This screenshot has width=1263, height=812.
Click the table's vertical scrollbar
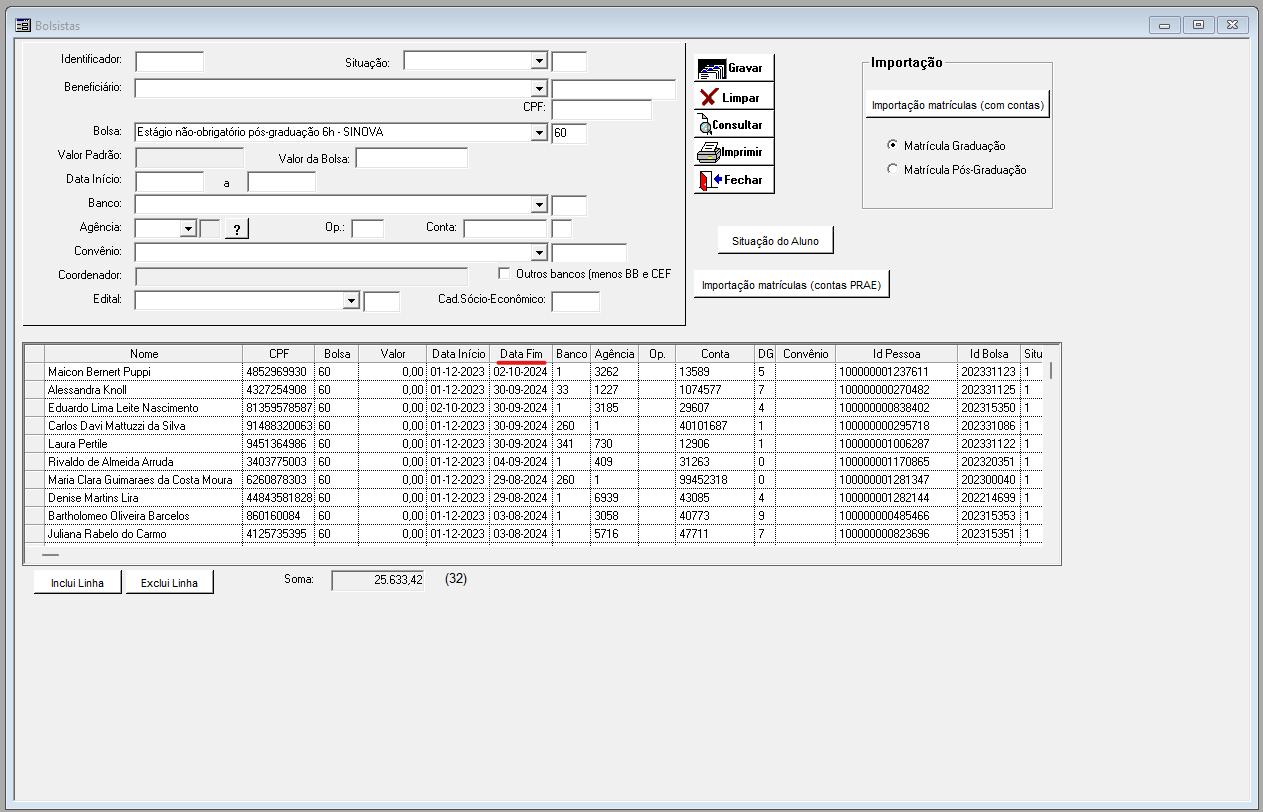point(1050,450)
